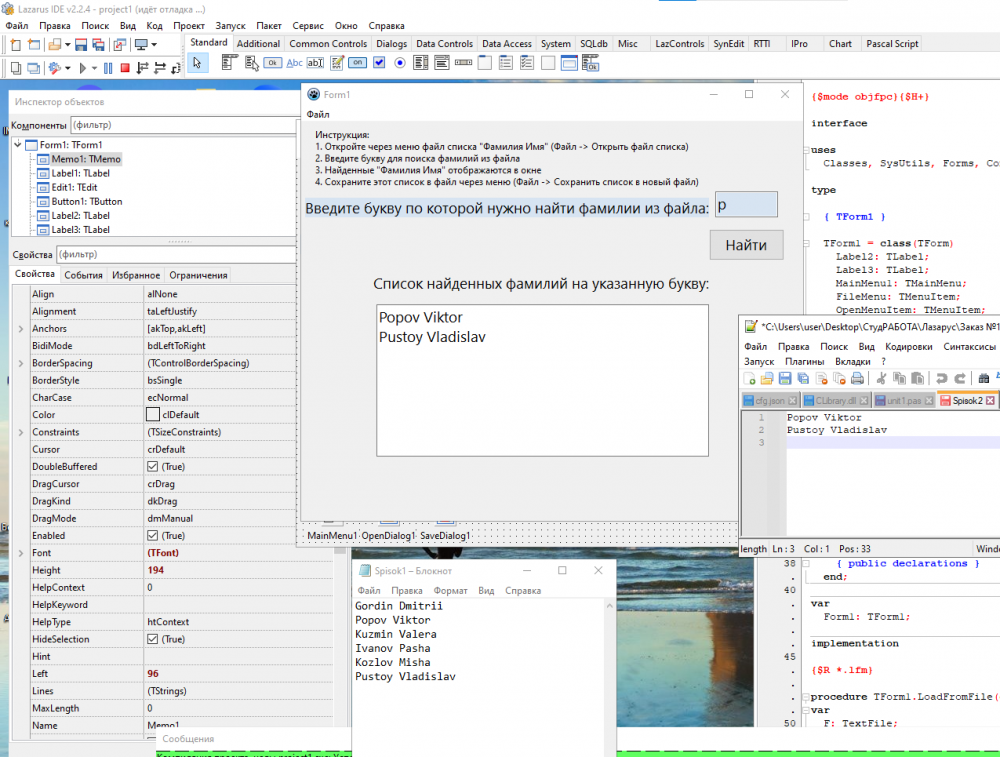Viewport: 1000px width, 757px height.
Task: Expand the Anchors property
Action: click(21, 329)
